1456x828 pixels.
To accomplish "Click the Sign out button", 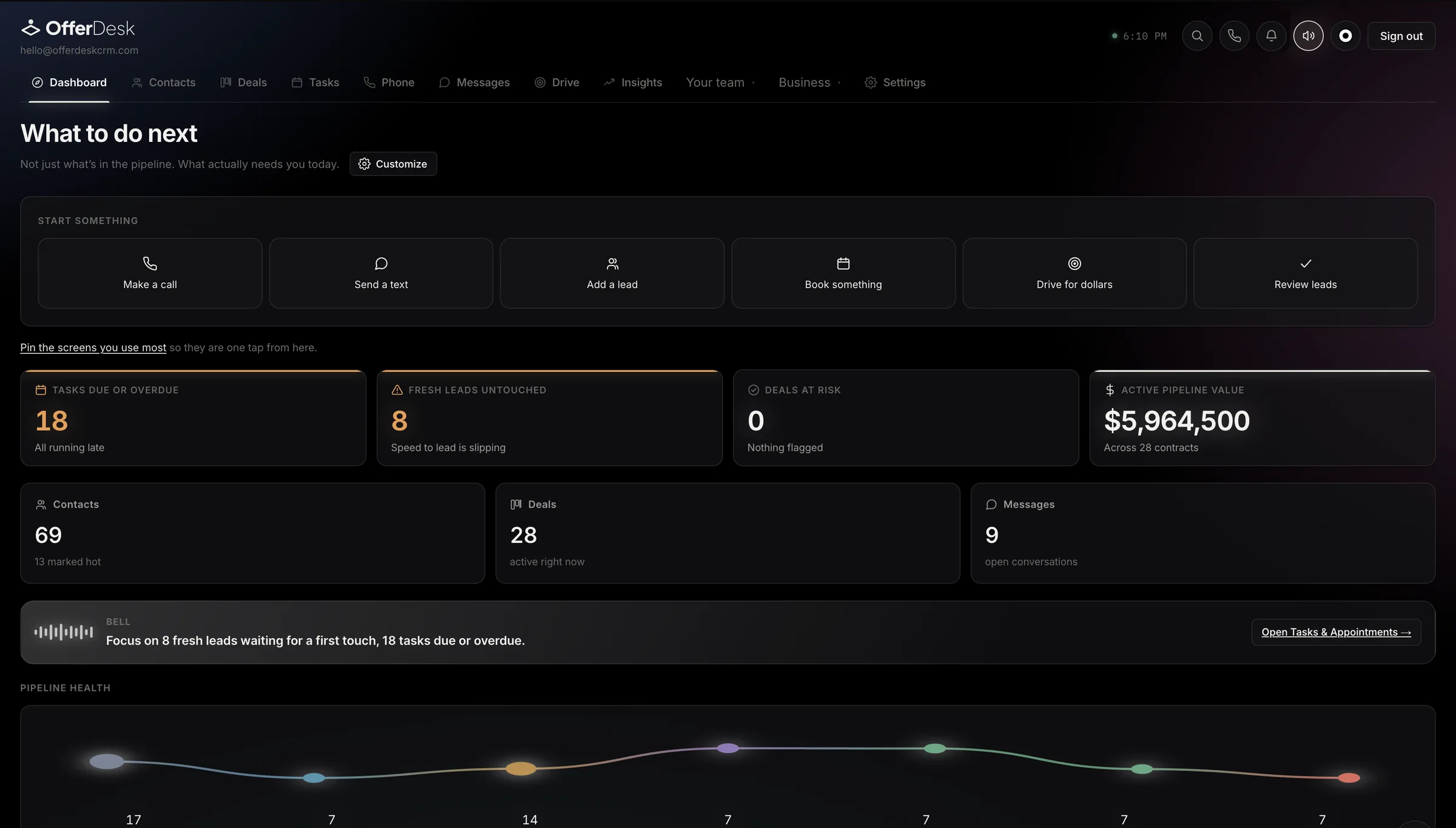I will pyautogui.click(x=1401, y=36).
